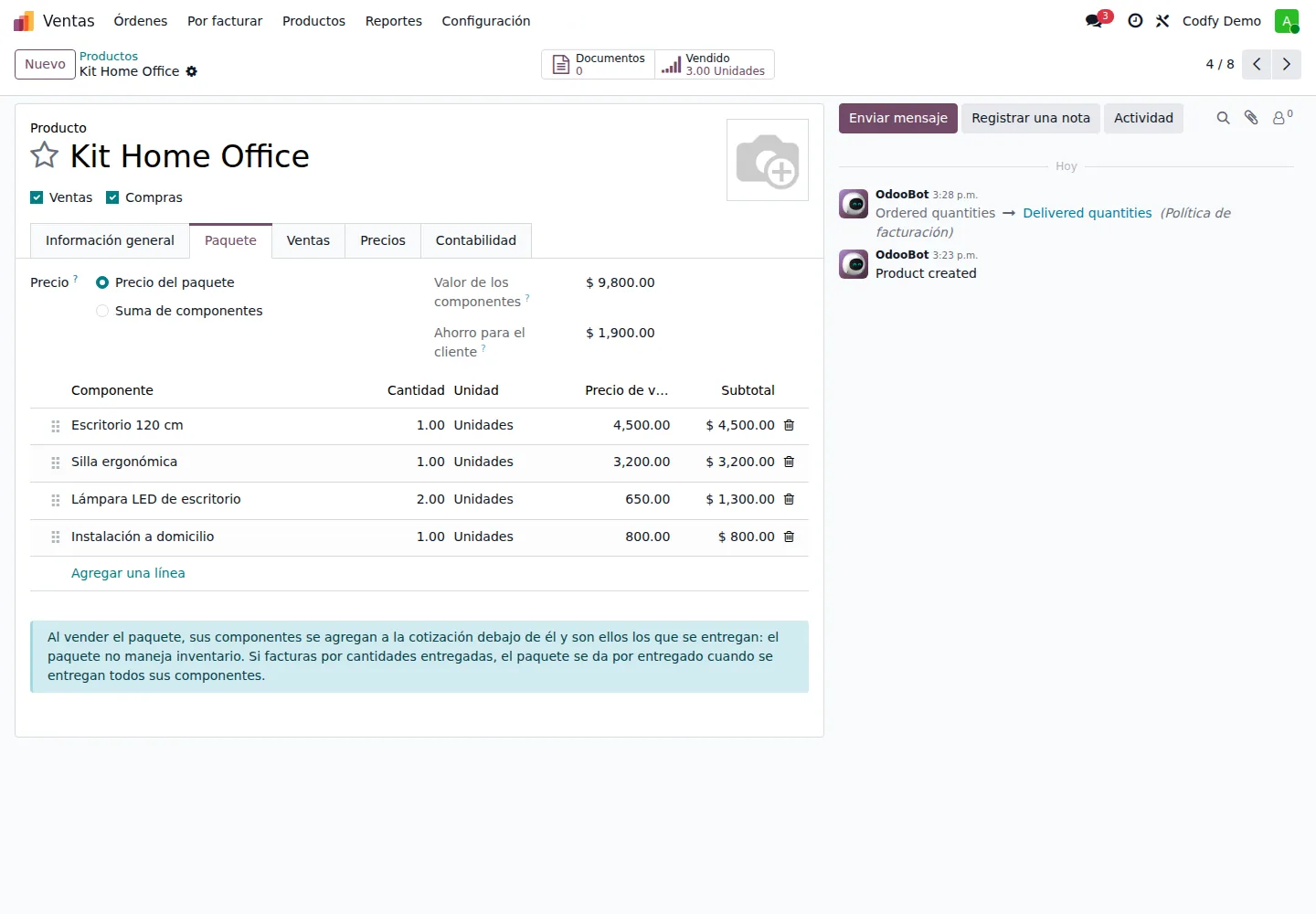Select Suma de componentes radio option

coord(102,311)
